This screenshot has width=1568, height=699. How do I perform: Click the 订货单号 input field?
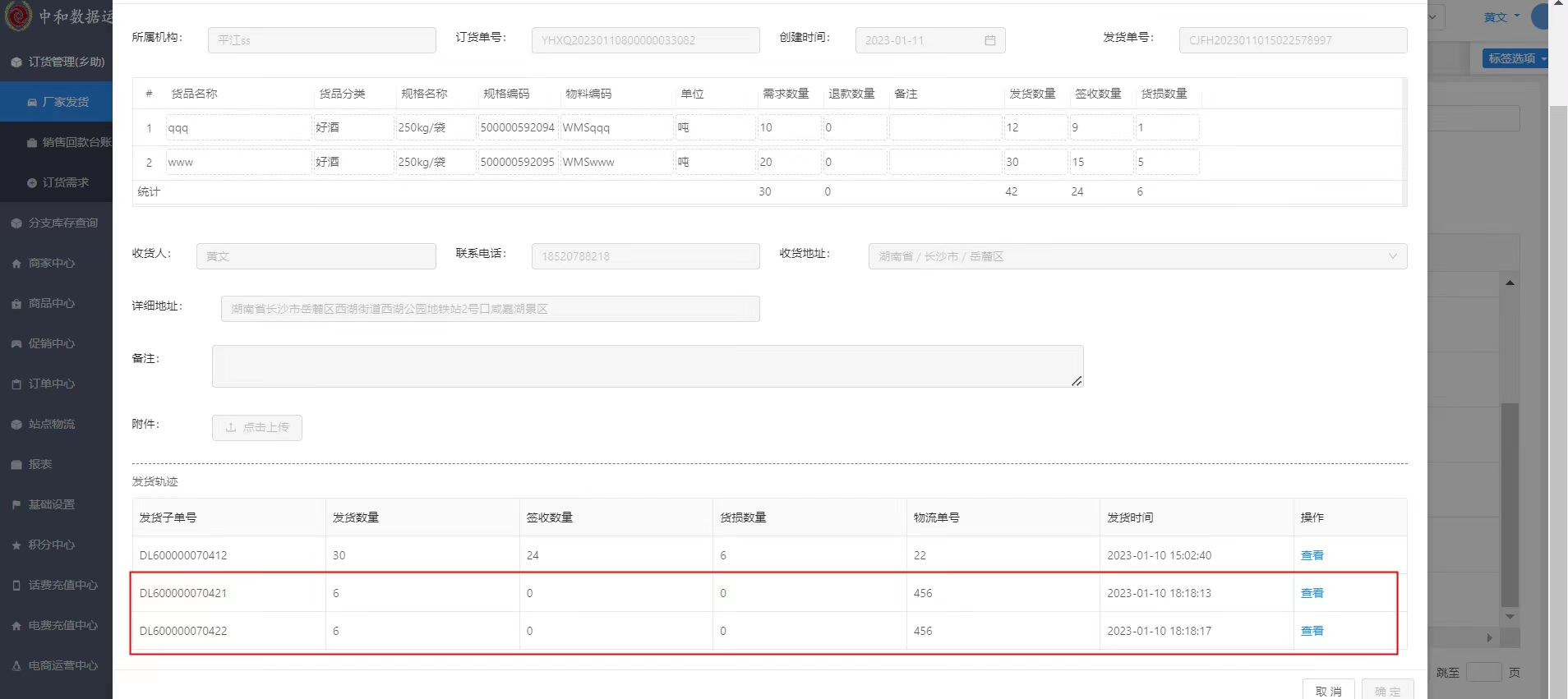645,40
